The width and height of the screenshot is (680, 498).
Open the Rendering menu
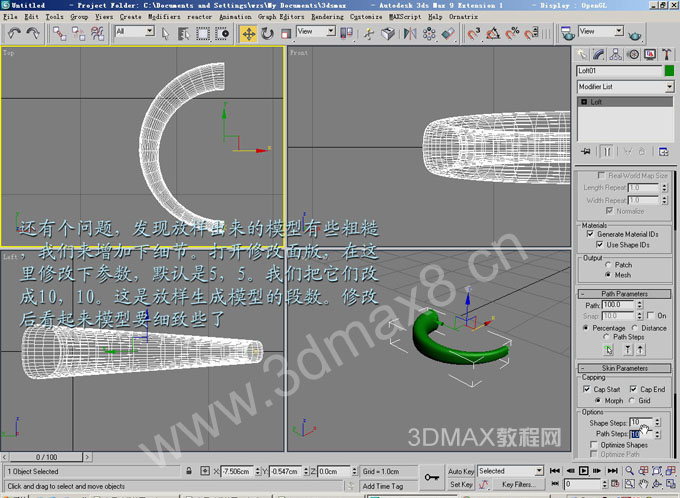click(x=327, y=16)
